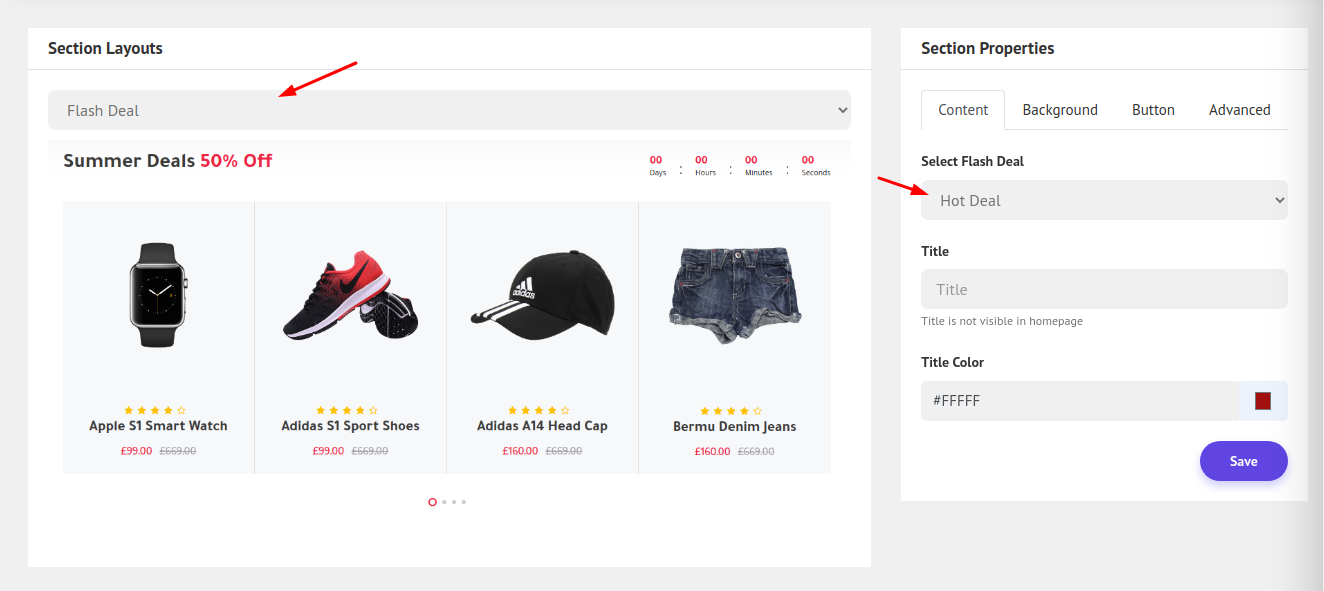Click the Bermu Denim Jeans shorts image
The height and width of the screenshot is (591, 1324).
[734, 295]
